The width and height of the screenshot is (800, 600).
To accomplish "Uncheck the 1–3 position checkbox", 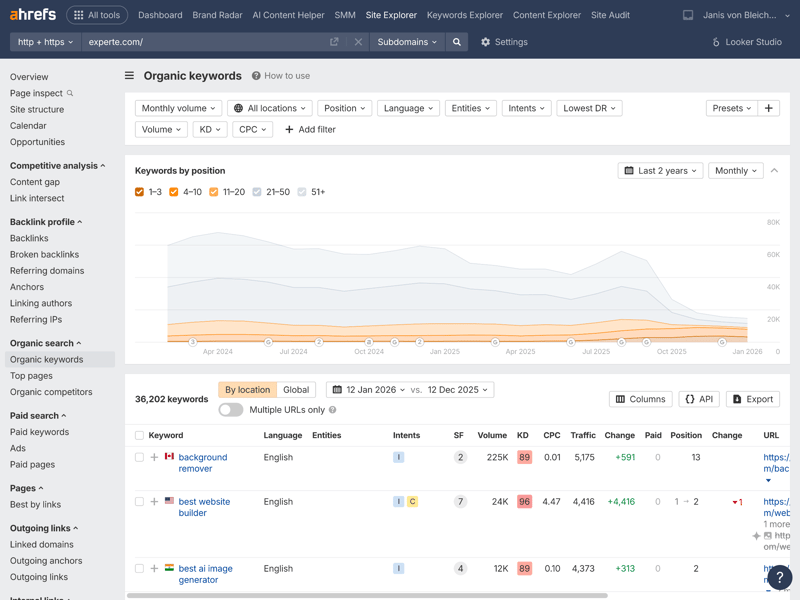I will (139, 192).
